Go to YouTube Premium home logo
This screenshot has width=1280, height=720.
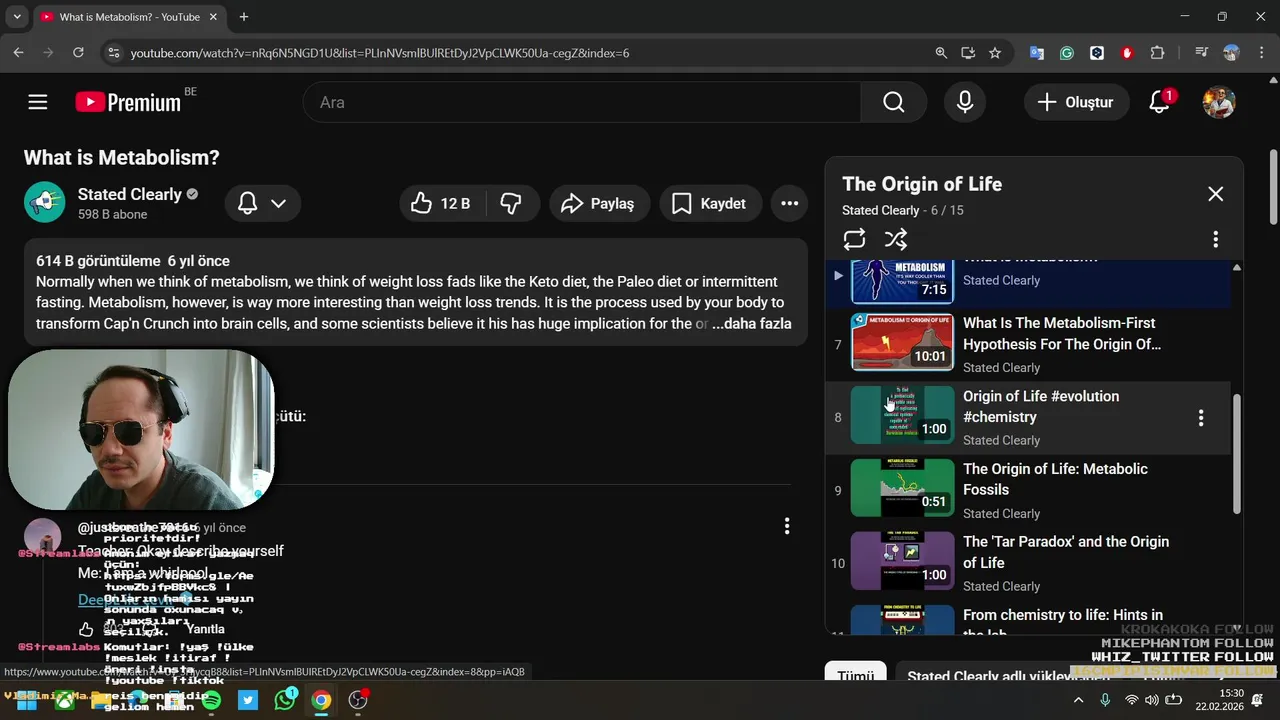pos(128,102)
